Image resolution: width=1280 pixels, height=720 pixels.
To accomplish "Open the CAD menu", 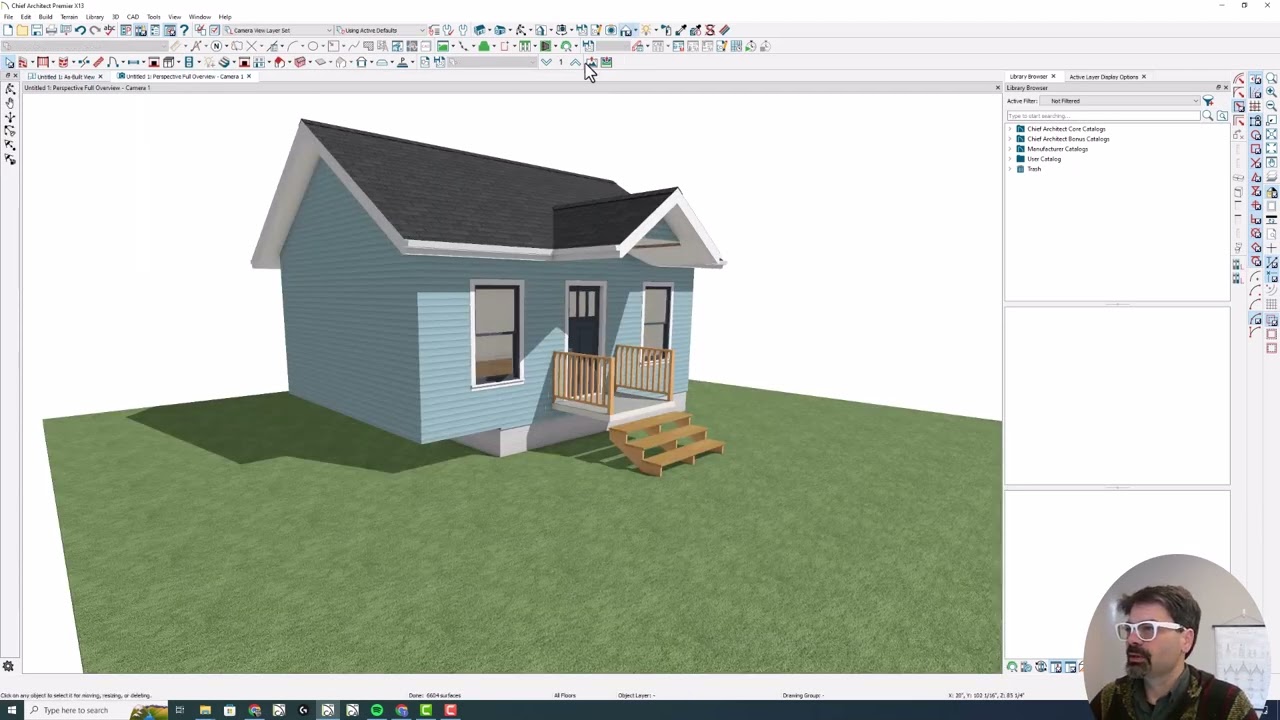I will coord(132,17).
